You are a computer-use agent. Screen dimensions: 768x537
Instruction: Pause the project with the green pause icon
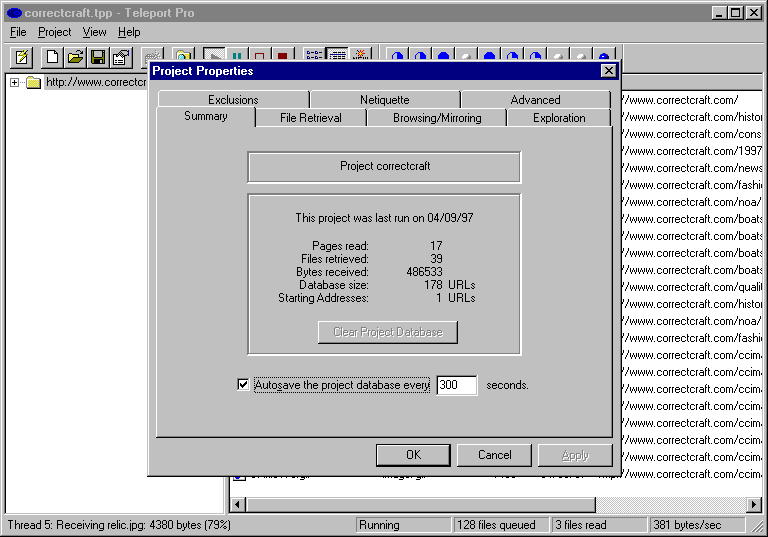(237, 54)
